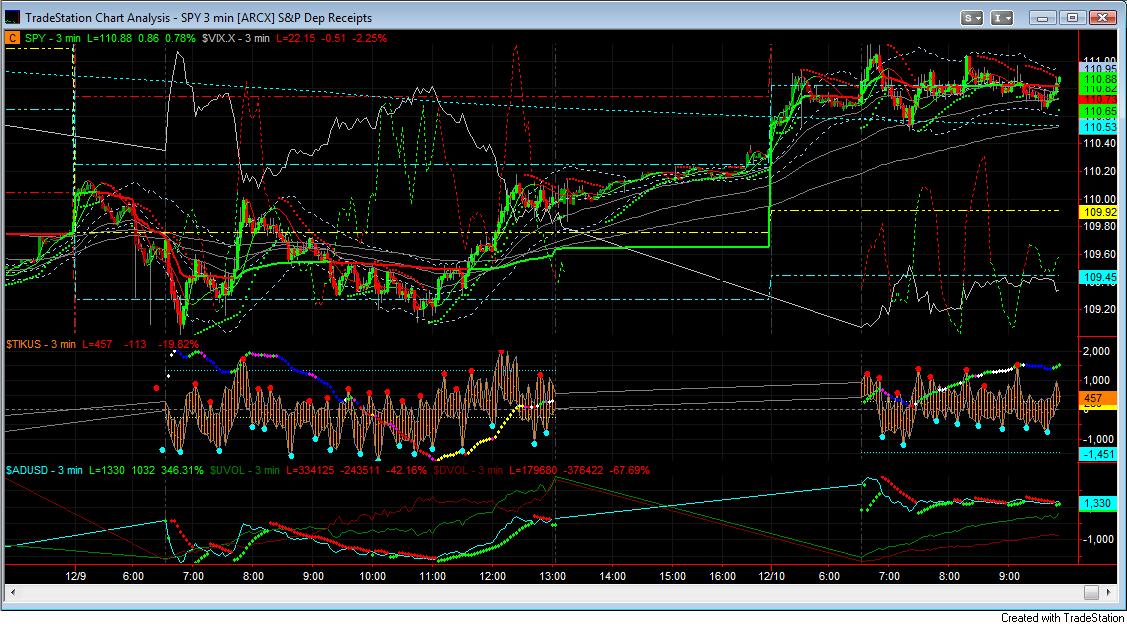Open the I dropdown in title bar

pos(1002,17)
